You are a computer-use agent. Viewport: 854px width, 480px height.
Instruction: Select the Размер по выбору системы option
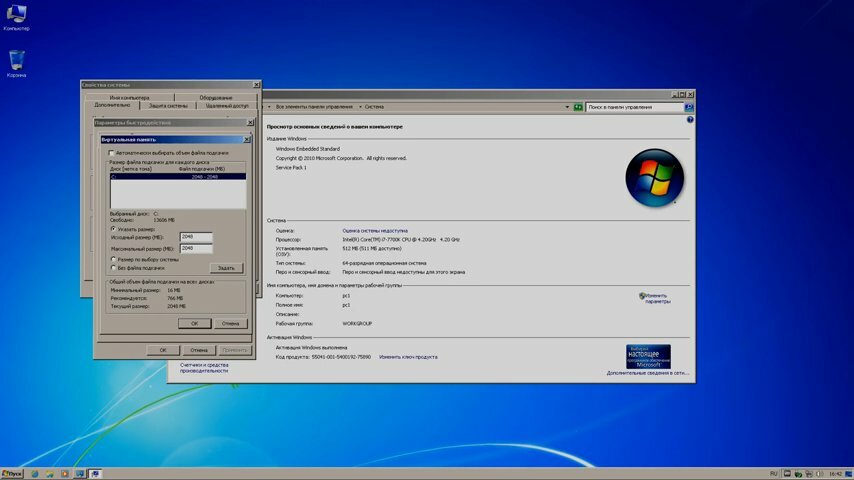pos(113,259)
